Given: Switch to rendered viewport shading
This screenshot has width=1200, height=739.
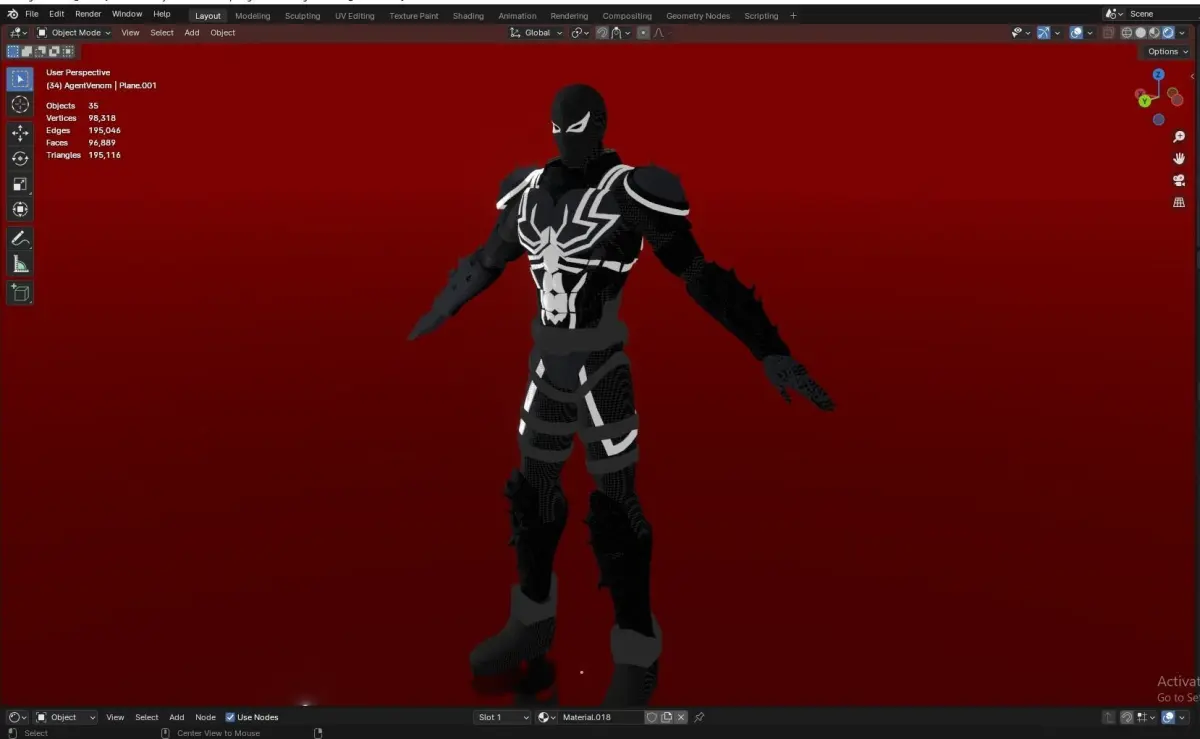Looking at the screenshot, I should 1167,33.
